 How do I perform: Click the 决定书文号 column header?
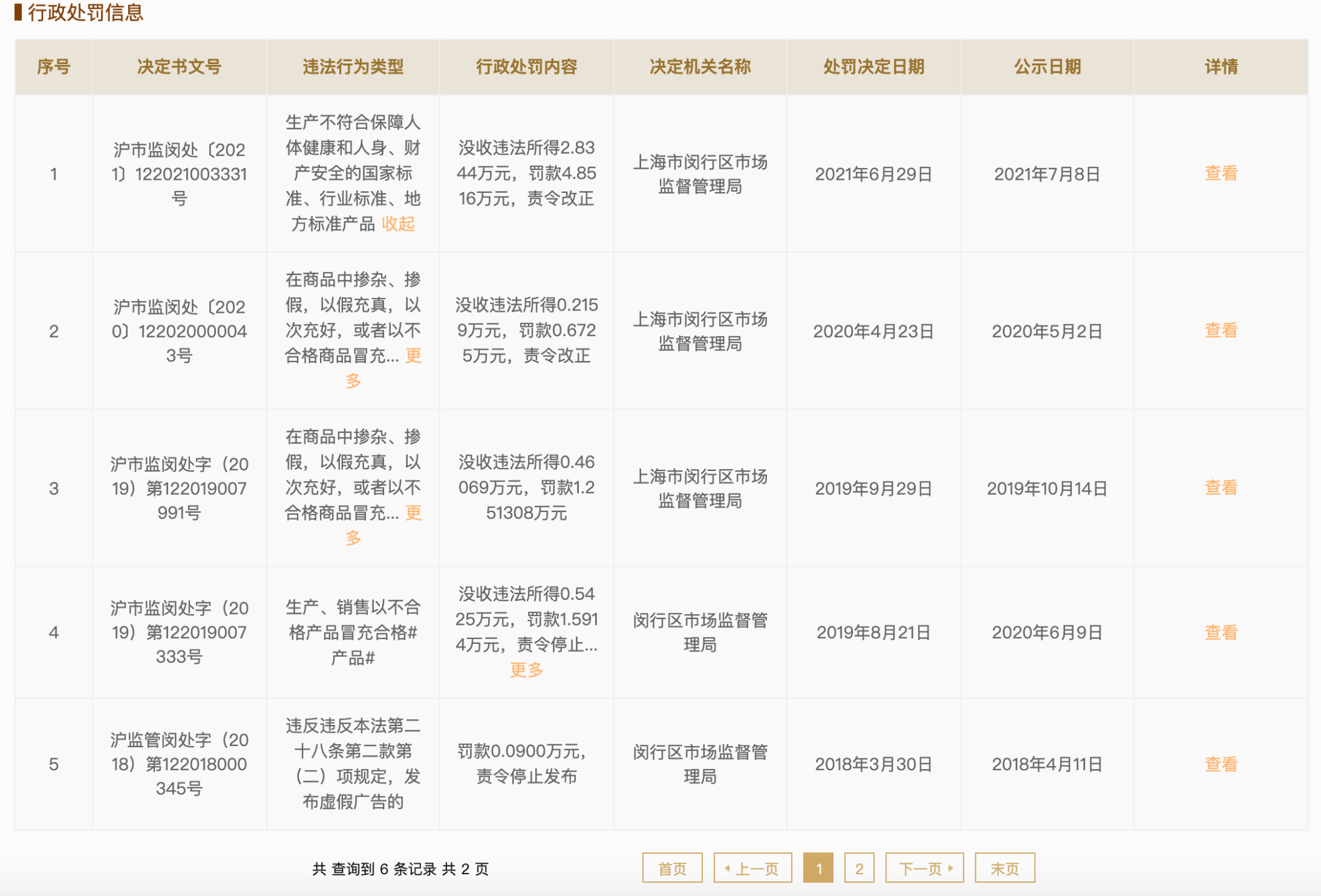click(179, 67)
